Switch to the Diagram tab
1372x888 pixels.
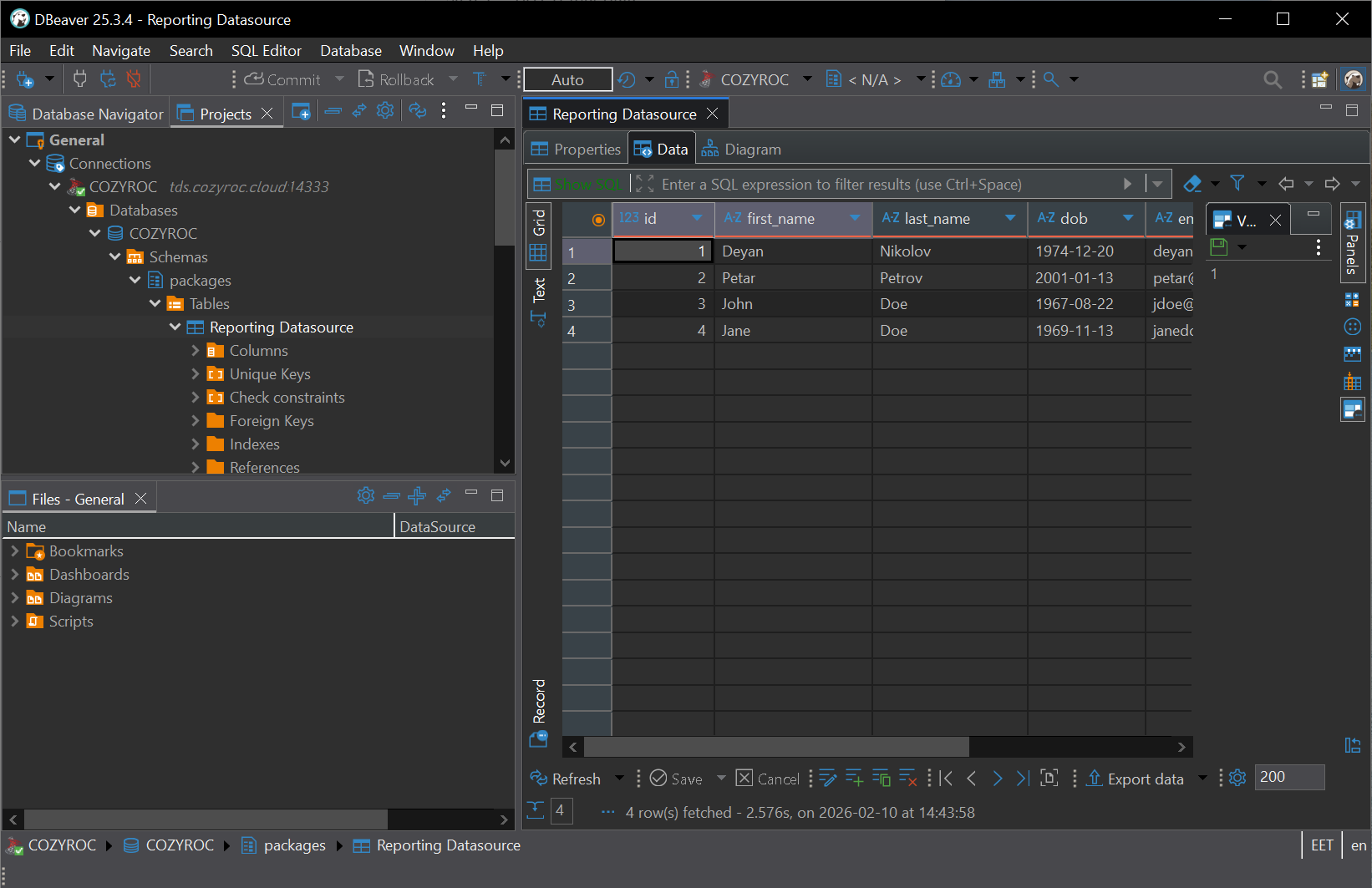pyautogui.click(x=742, y=150)
